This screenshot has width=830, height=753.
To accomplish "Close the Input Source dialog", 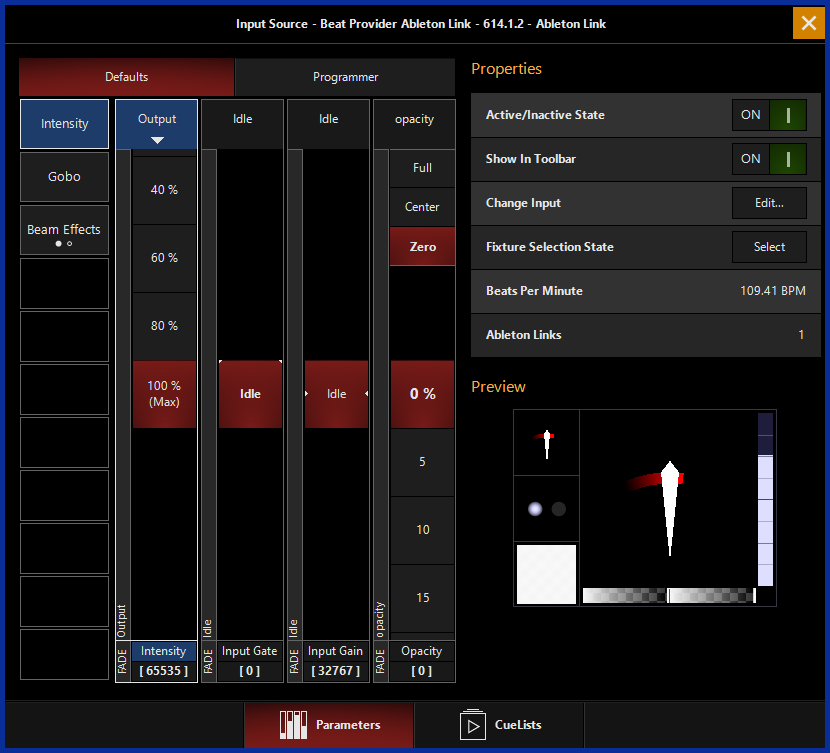I will (808, 23).
